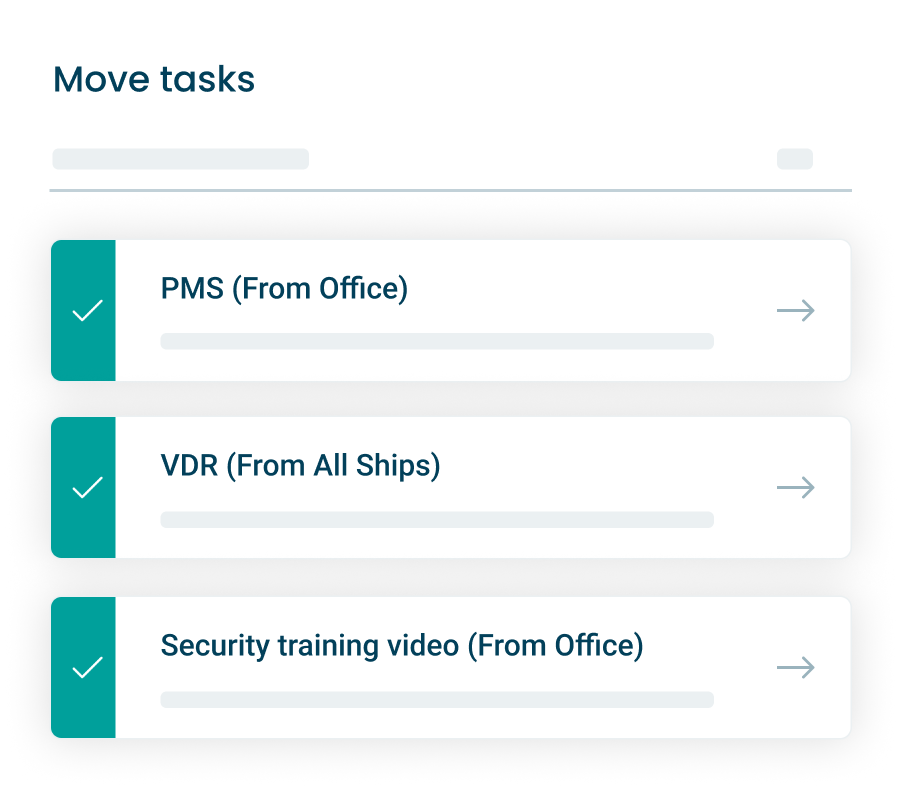Toggle the VDR (From All Ships) checkbox
Image resolution: width=909 pixels, height=798 pixels.
[88, 489]
